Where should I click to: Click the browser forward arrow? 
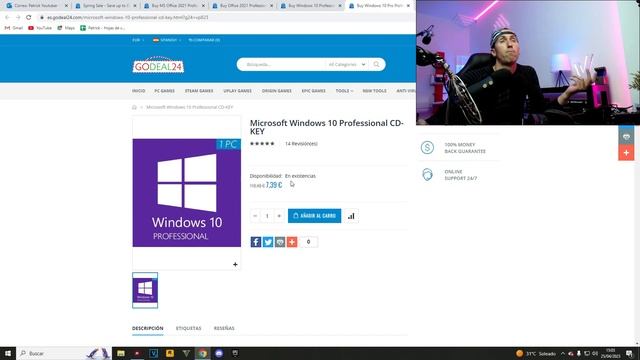tap(18, 17)
